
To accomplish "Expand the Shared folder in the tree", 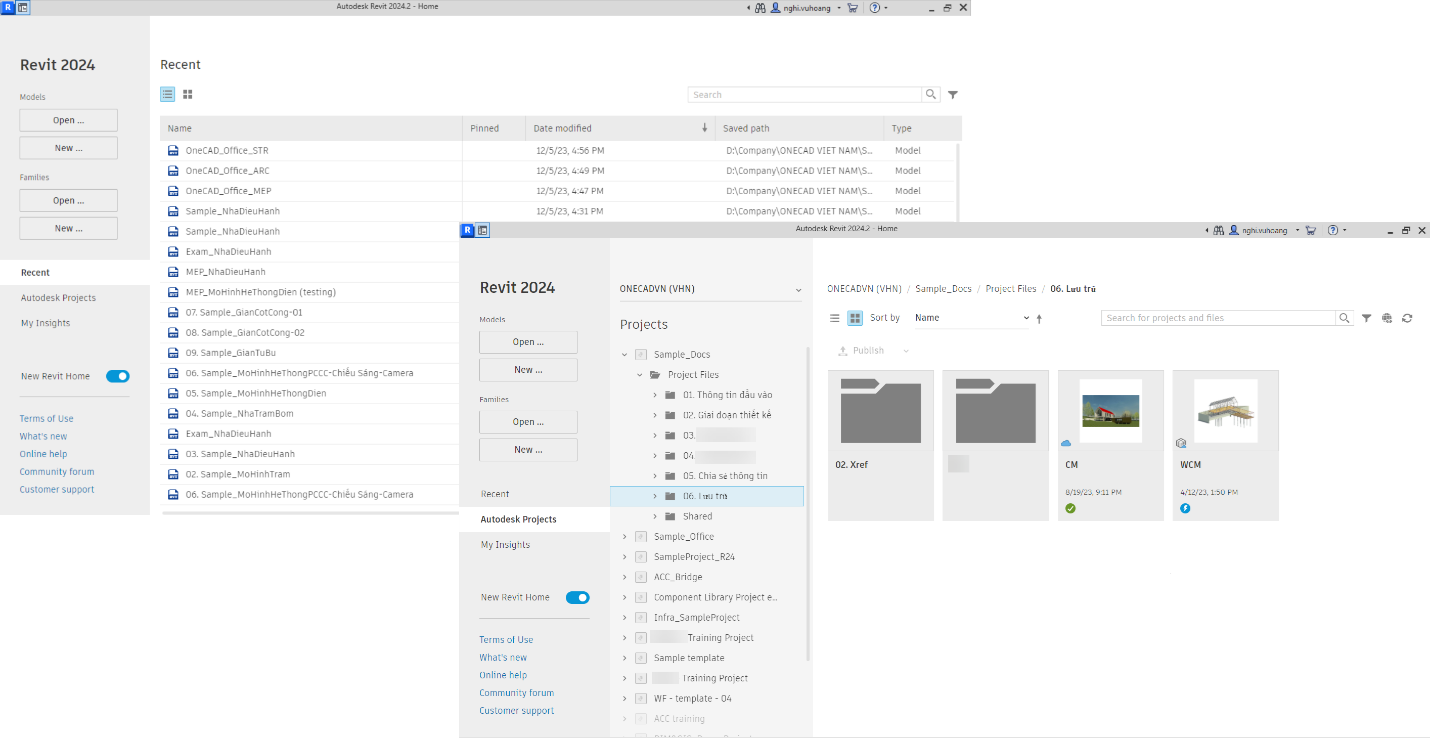I will (655, 517).
